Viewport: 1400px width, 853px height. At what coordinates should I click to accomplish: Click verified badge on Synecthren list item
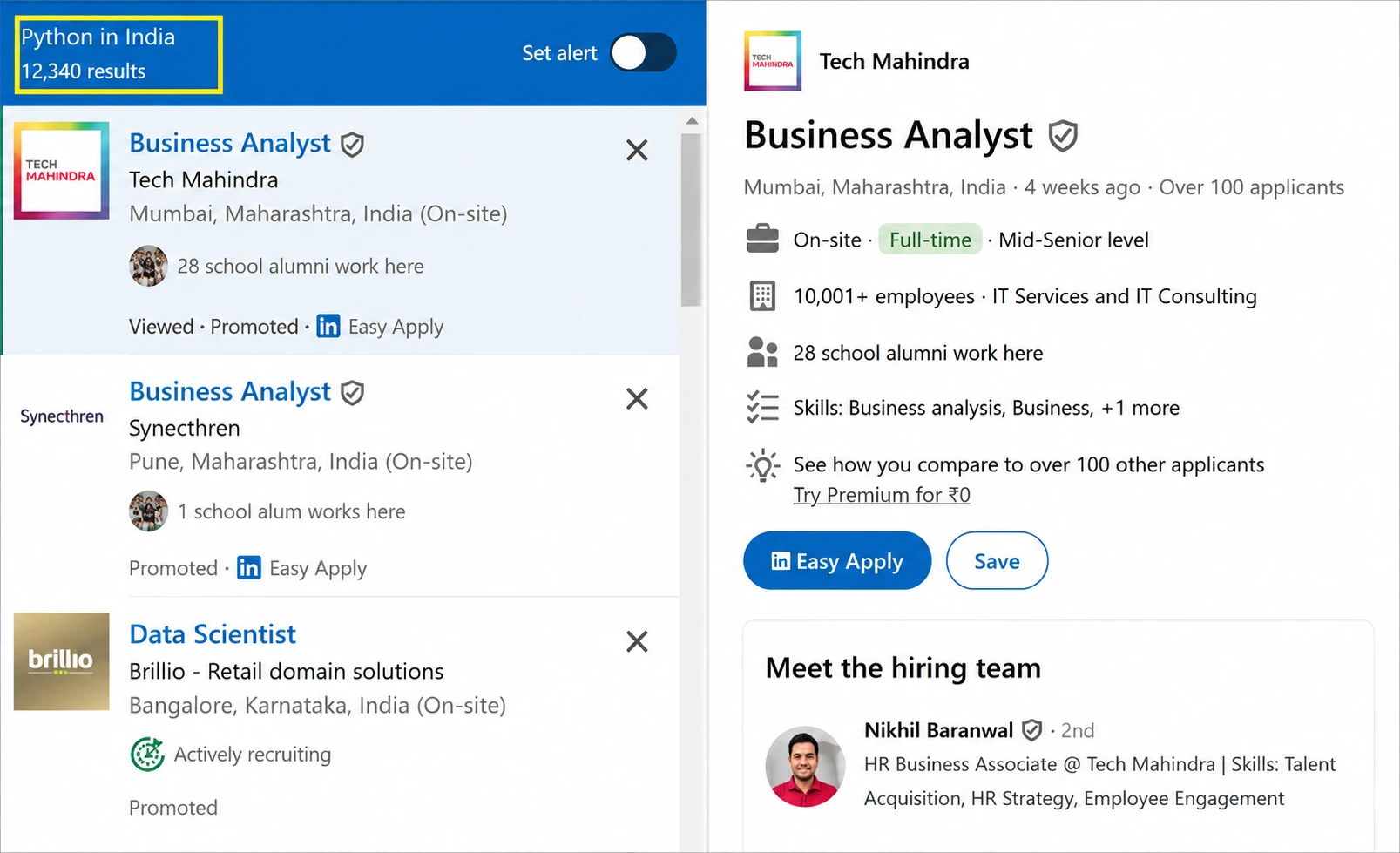point(352,394)
